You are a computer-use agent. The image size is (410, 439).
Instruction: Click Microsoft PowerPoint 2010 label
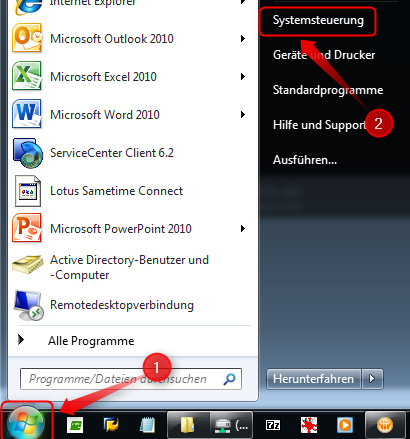(x=121, y=229)
